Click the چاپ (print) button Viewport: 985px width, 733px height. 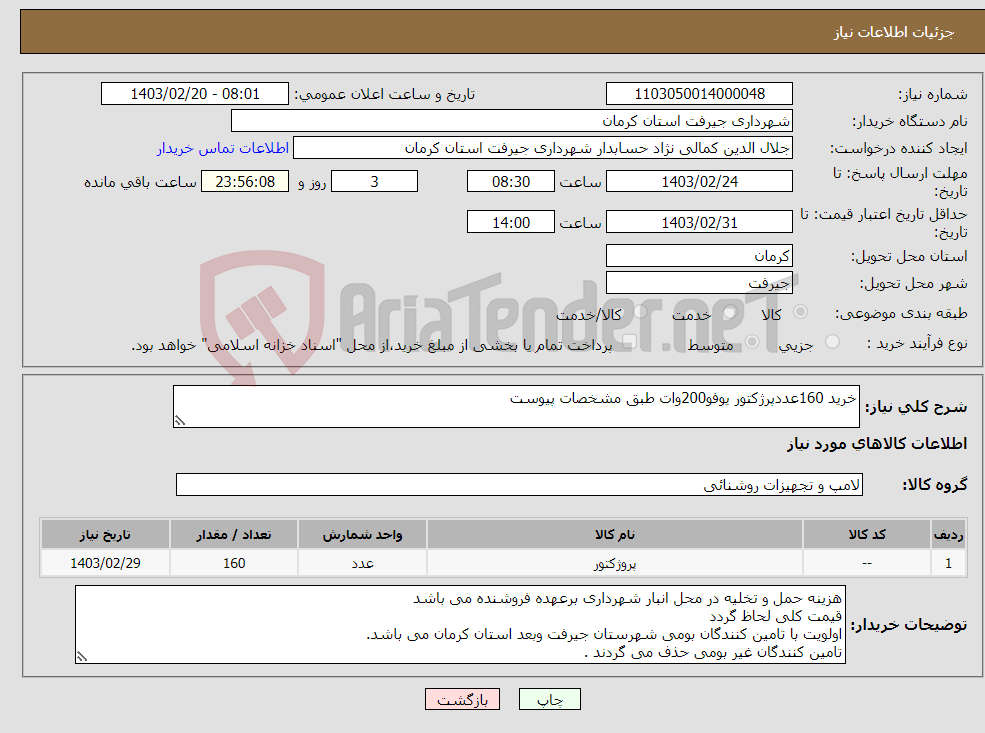[550, 699]
